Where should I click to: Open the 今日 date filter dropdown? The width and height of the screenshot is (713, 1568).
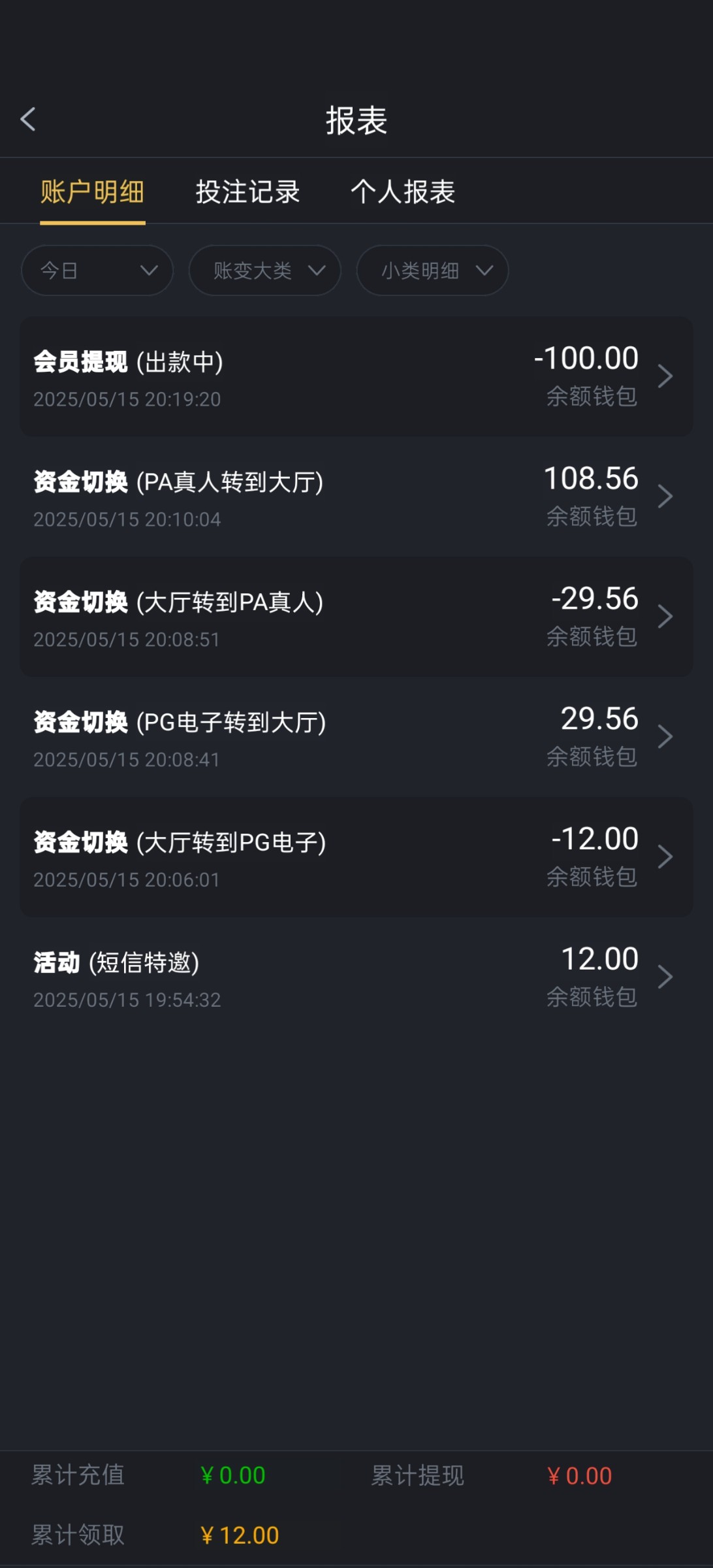click(97, 270)
